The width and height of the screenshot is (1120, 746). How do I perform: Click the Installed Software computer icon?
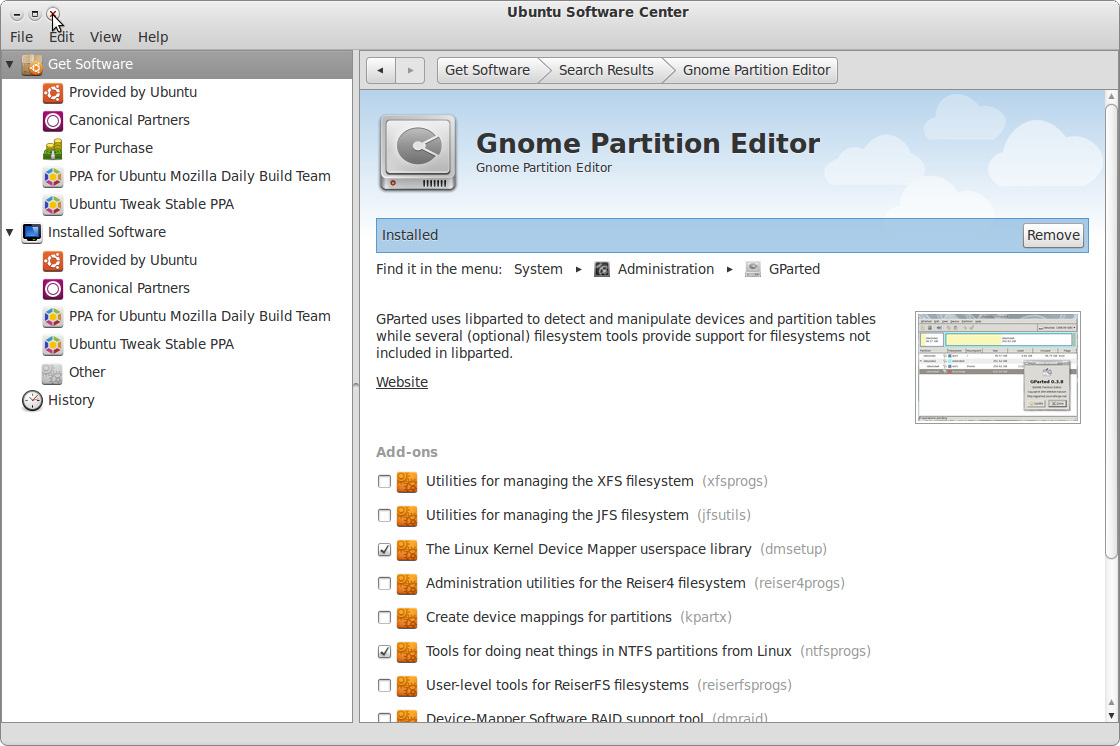click(x=32, y=232)
